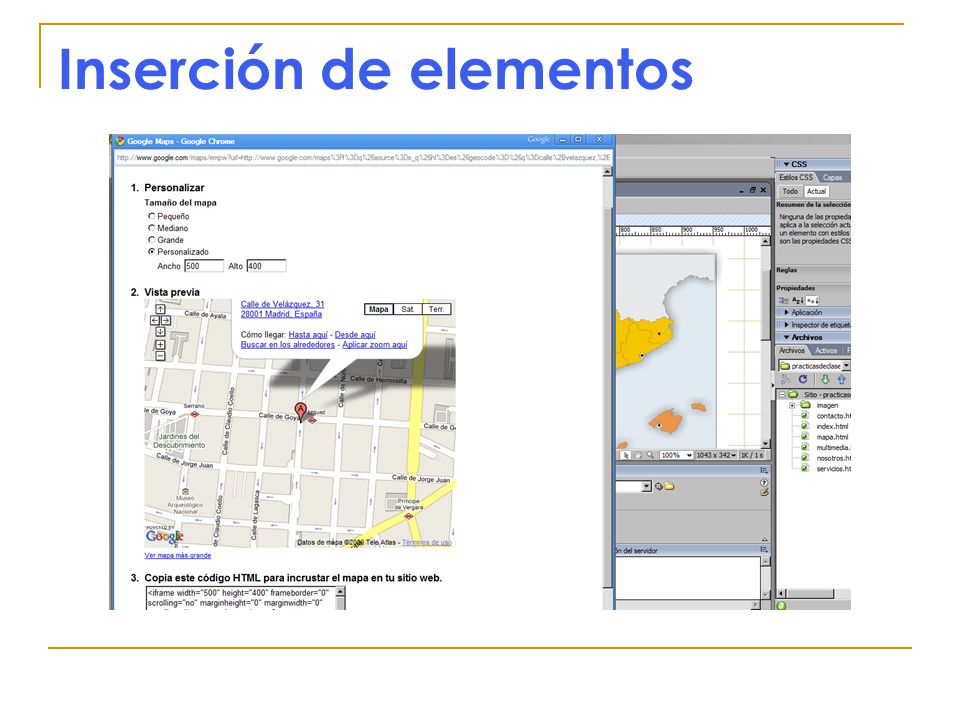Get files with green down arrow in Dreamweaver

(x=825, y=380)
